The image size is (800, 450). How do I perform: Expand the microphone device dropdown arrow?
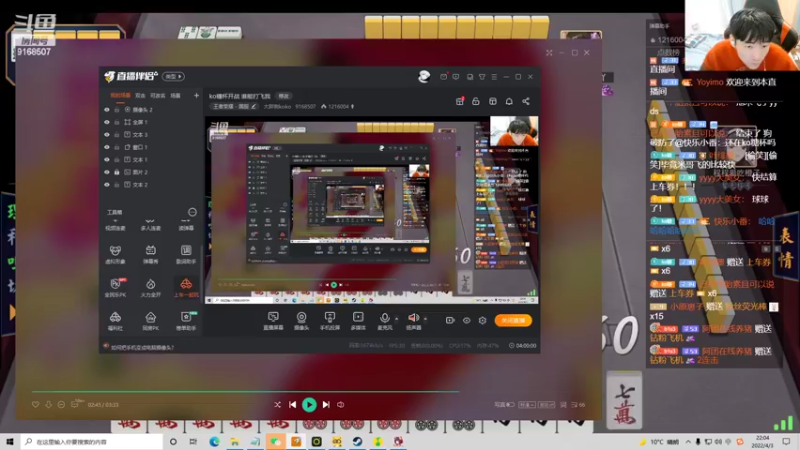(x=397, y=319)
